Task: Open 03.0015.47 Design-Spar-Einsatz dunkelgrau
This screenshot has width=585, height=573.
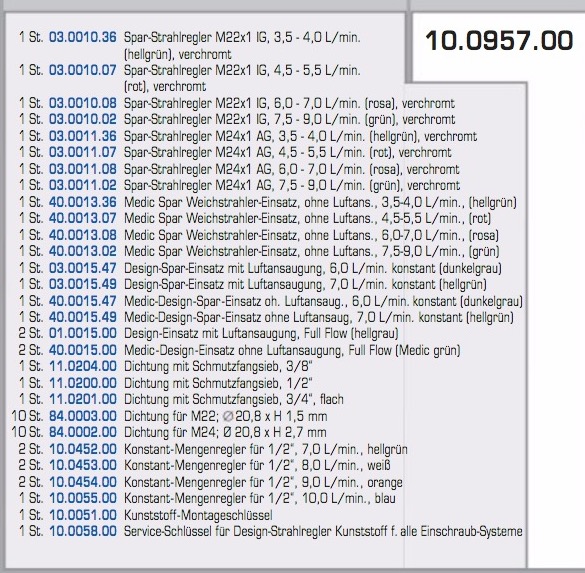Action: click(x=82, y=268)
